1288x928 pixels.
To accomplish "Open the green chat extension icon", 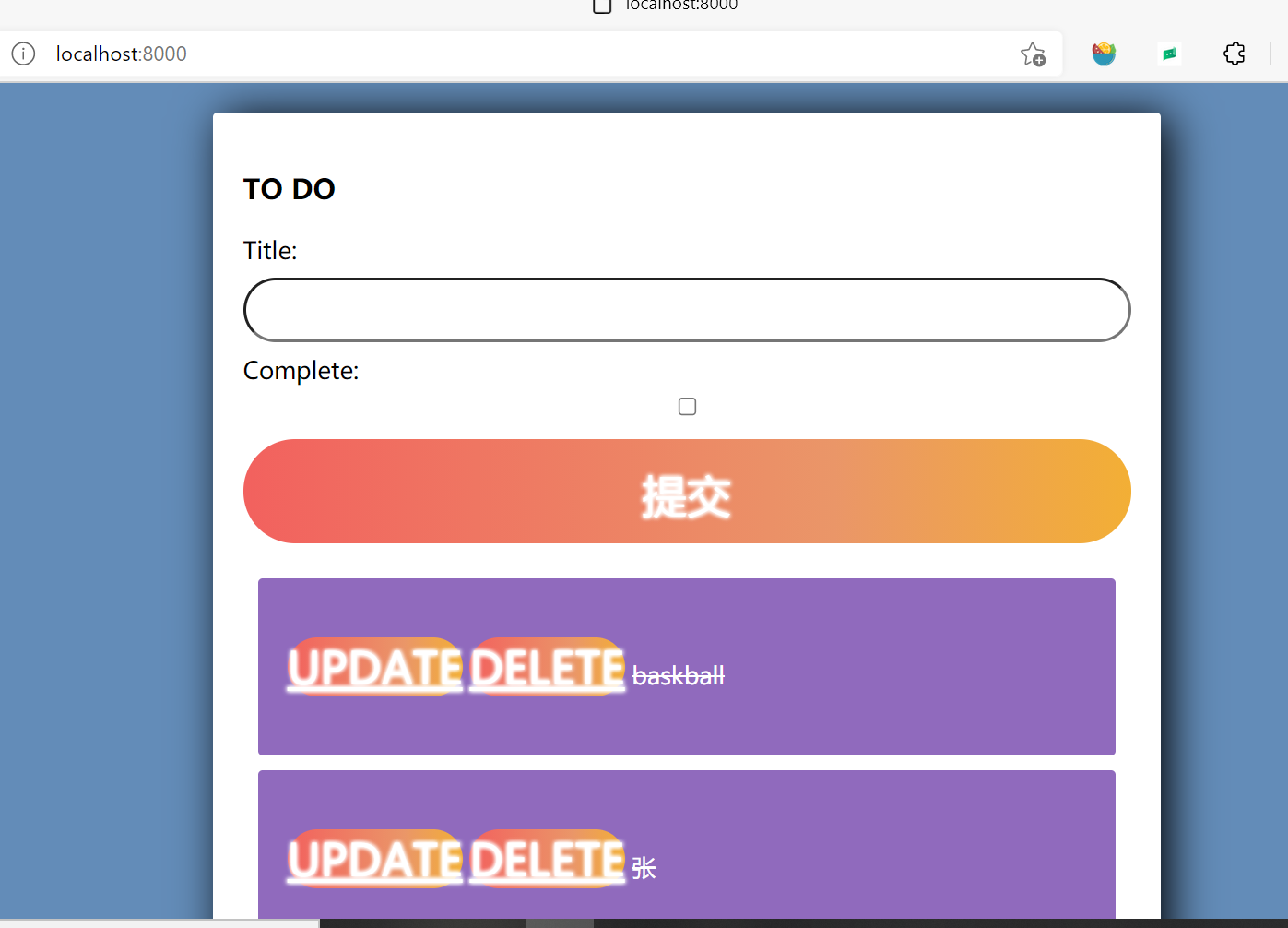I will click(x=1169, y=54).
